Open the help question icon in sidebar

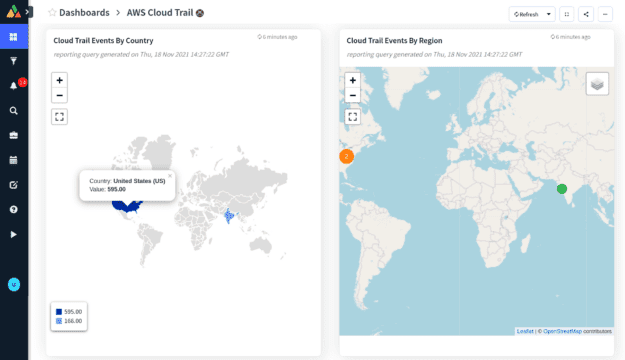click(x=14, y=209)
